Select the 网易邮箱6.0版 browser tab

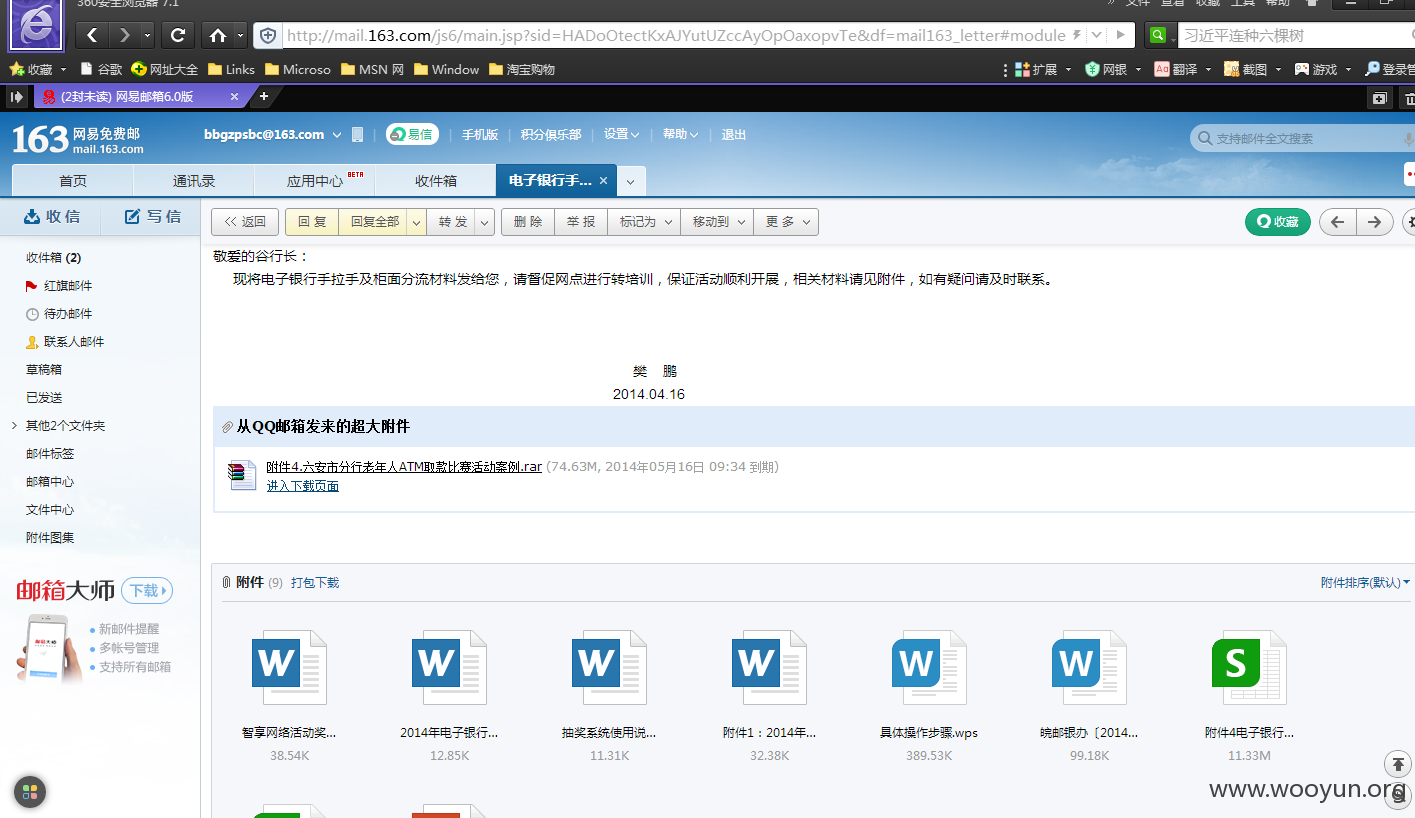point(139,97)
